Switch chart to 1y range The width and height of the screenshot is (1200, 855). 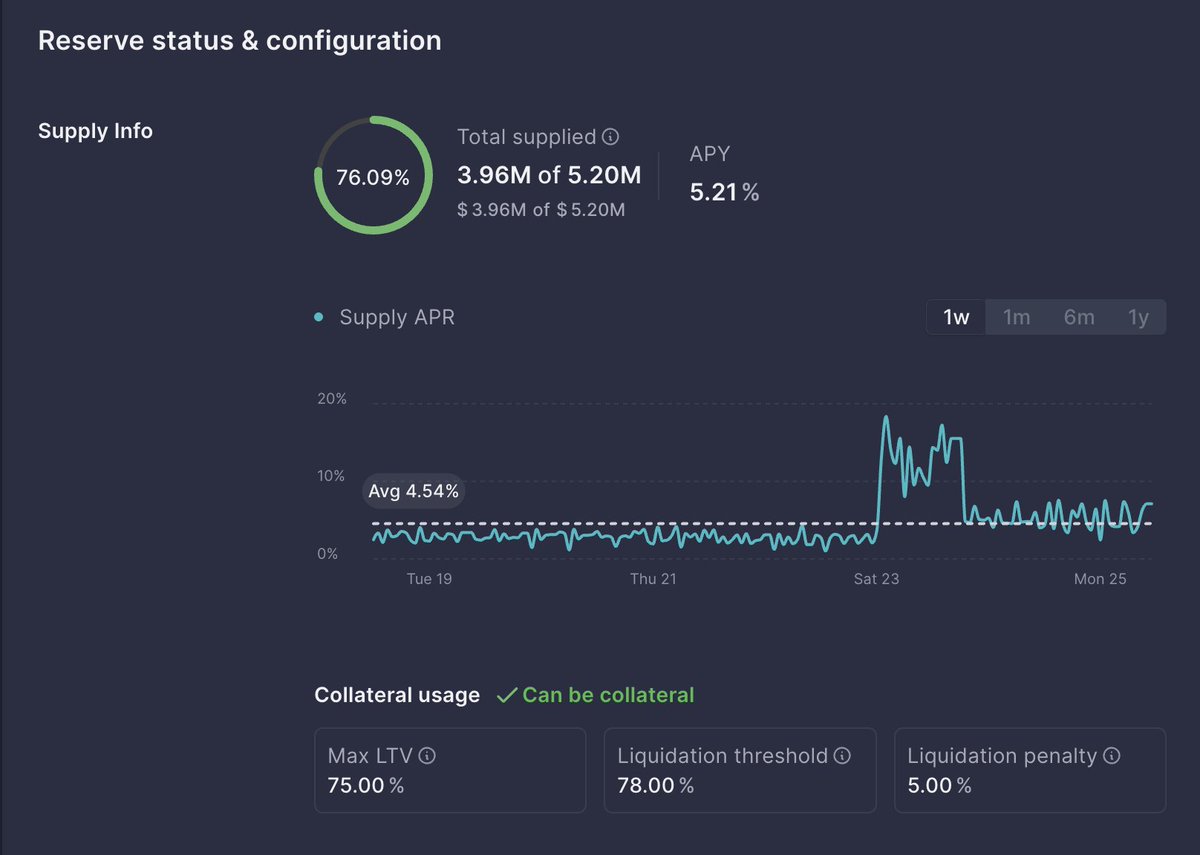pos(1138,317)
